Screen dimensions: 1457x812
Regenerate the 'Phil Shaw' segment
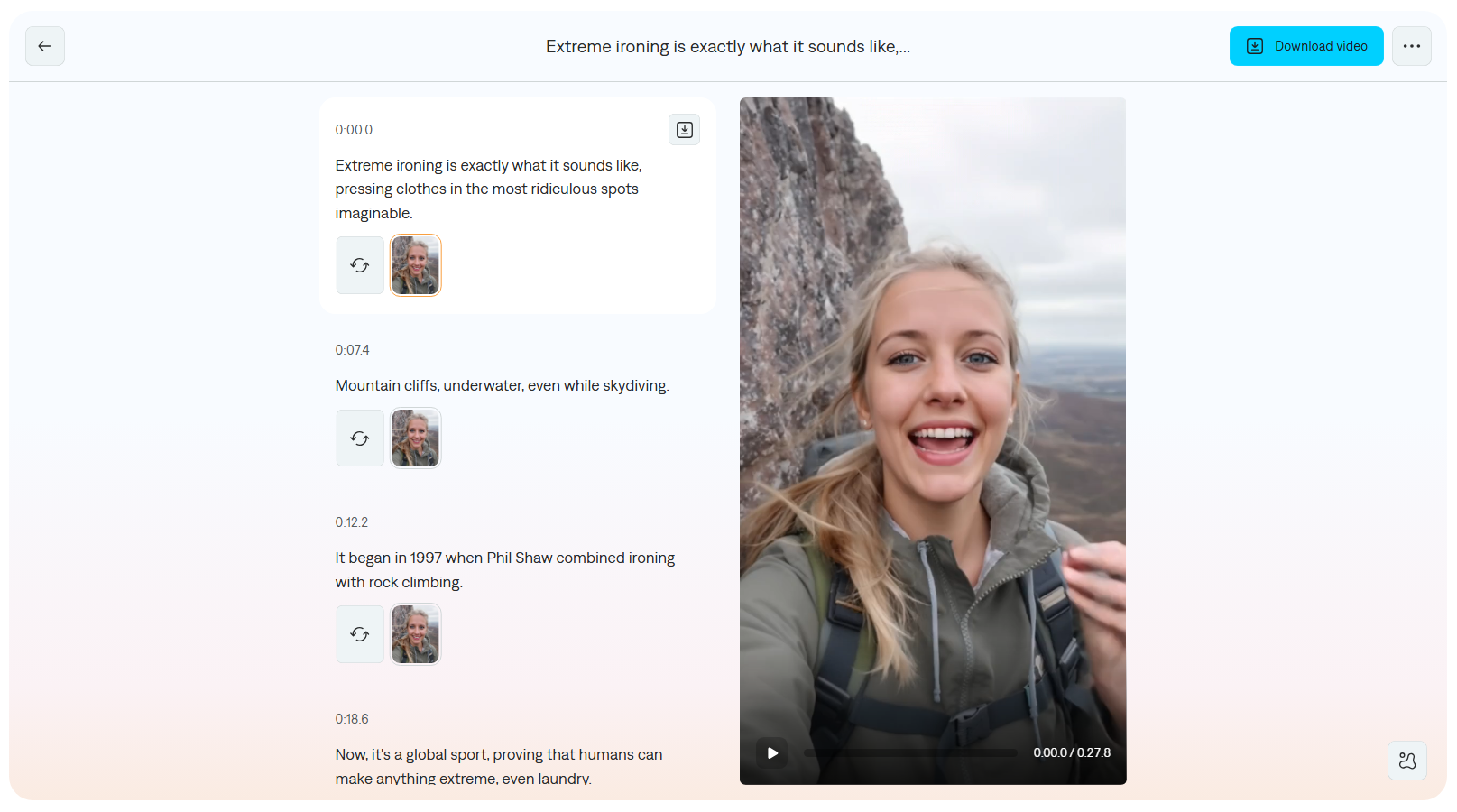[x=360, y=633]
